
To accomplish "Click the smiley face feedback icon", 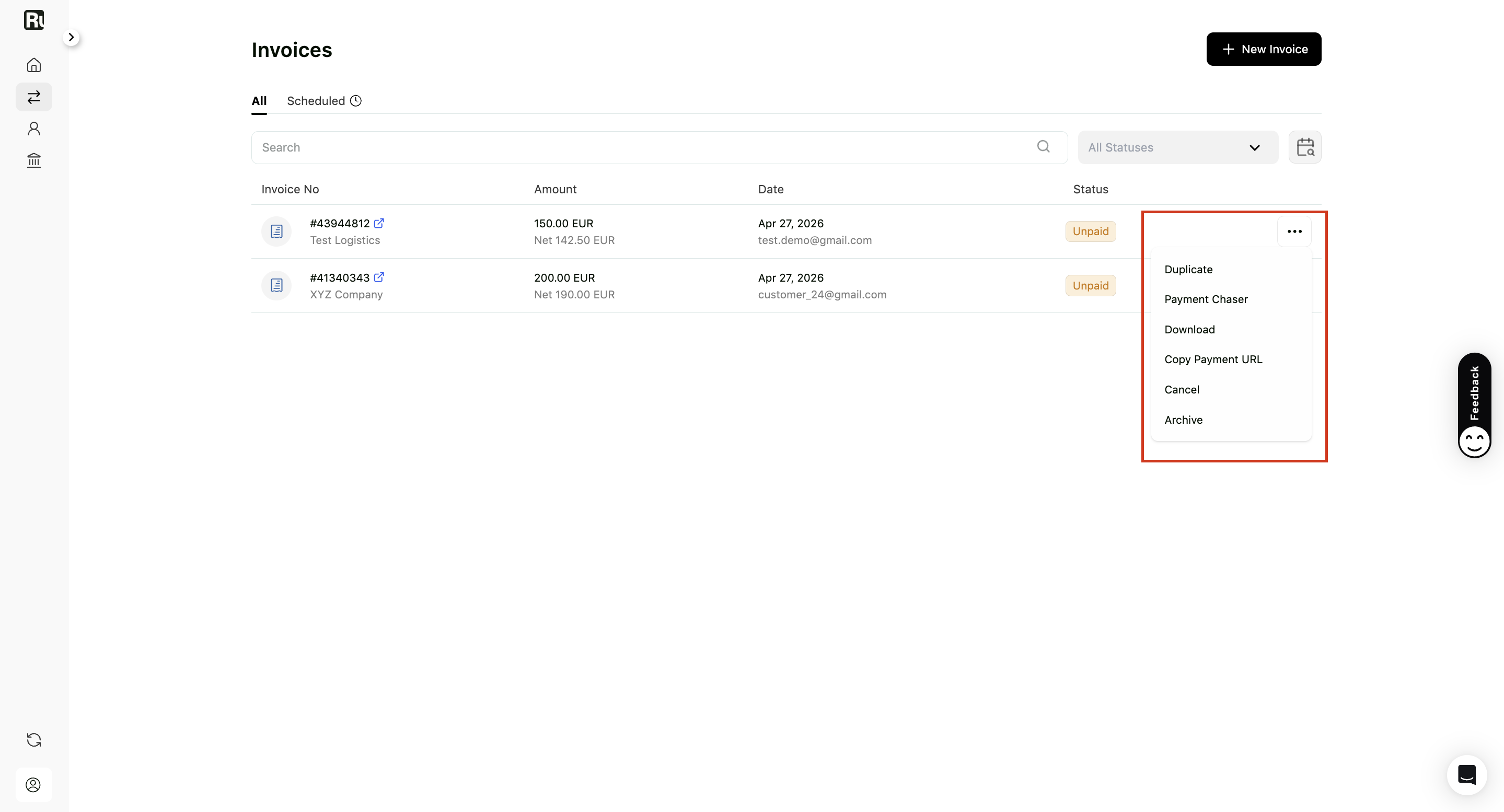I will coord(1474,442).
